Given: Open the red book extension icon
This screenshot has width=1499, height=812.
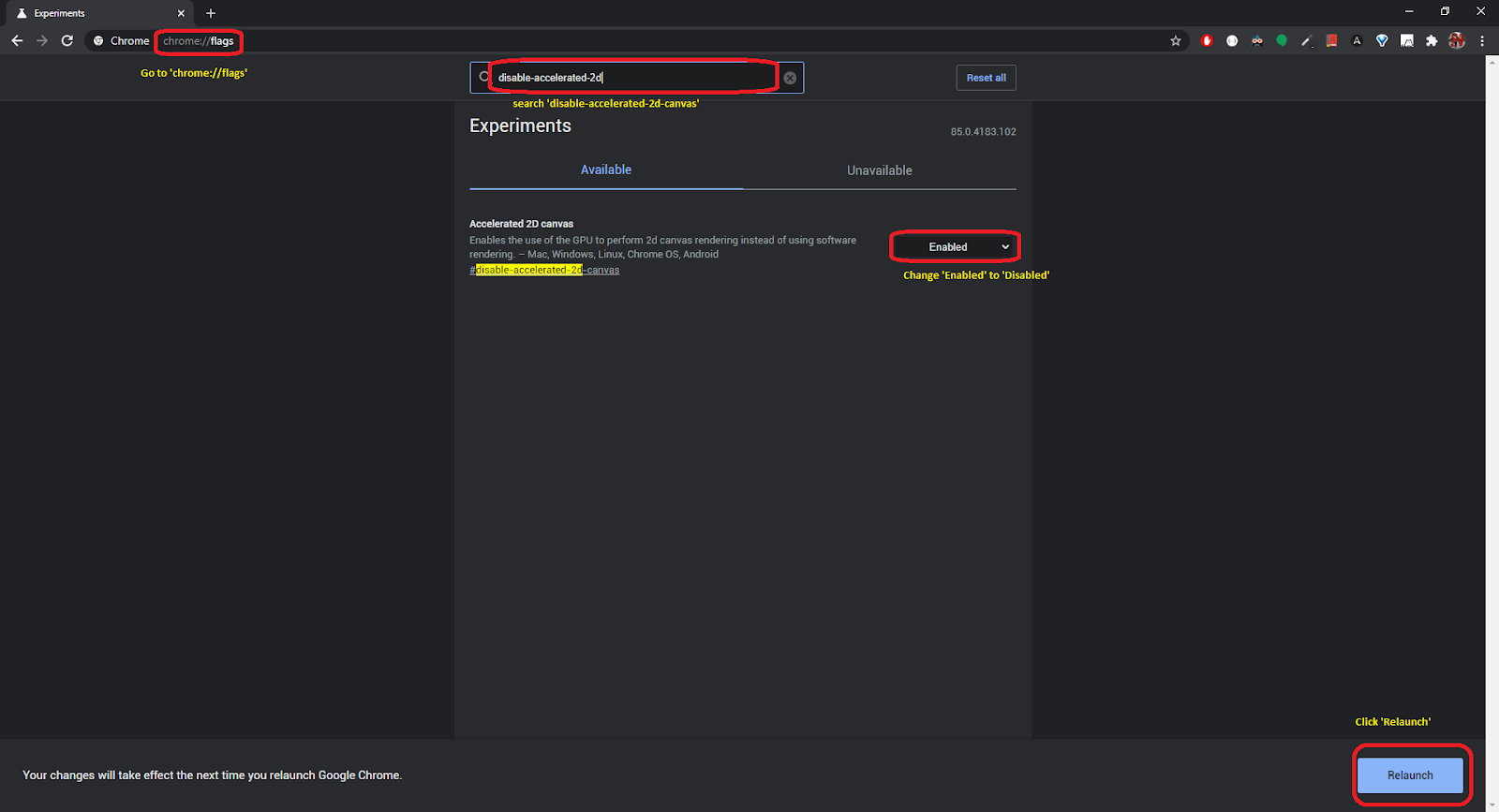Looking at the screenshot, I should 1331,41.
